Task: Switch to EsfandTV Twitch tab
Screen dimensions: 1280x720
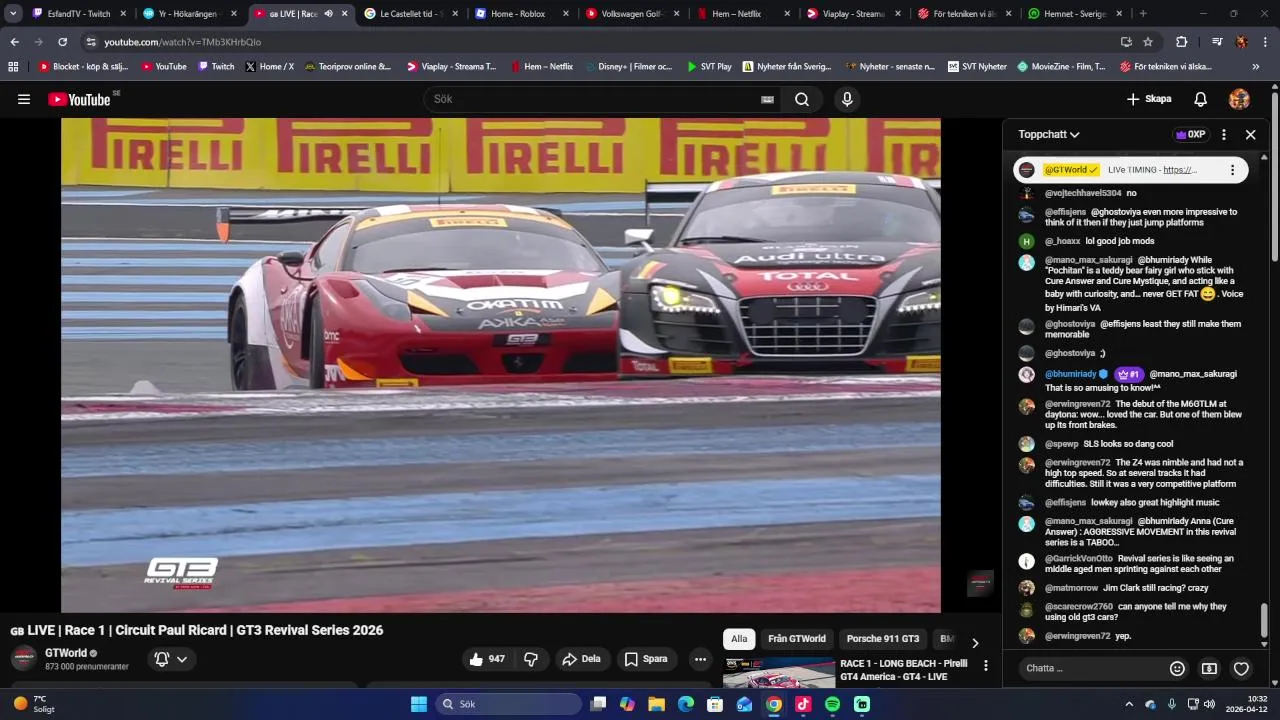Action: point(78,14)
